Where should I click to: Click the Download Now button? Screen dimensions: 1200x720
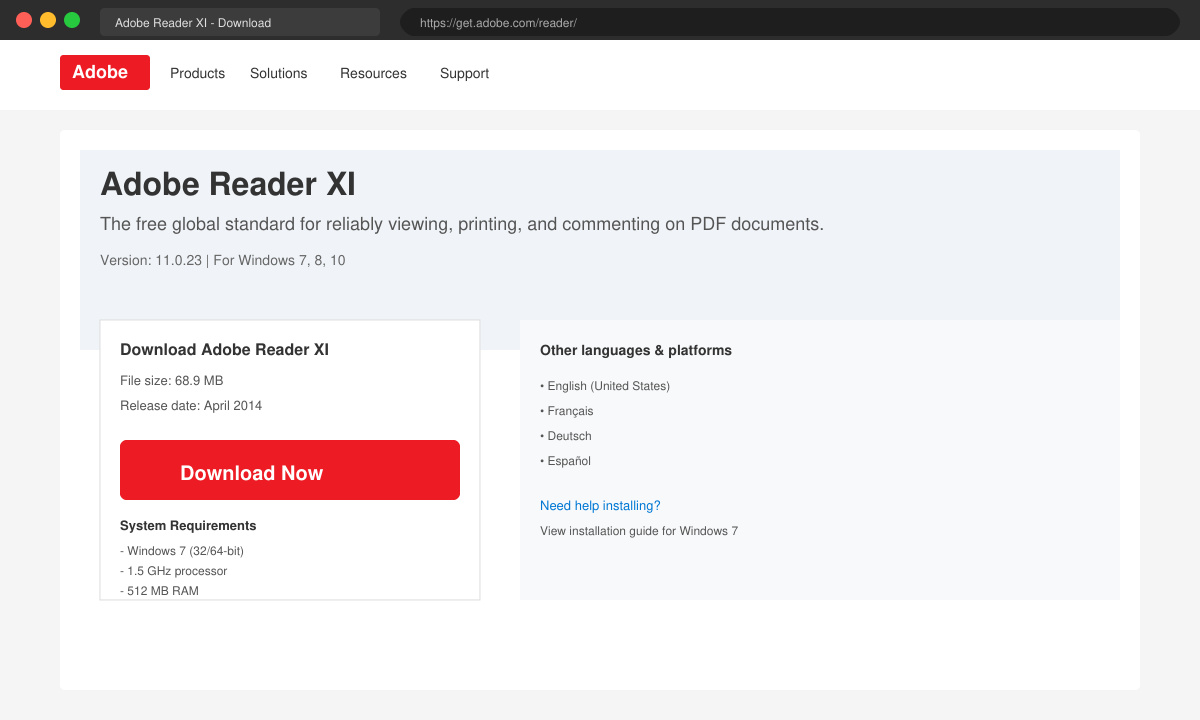[x=290, y=470]
